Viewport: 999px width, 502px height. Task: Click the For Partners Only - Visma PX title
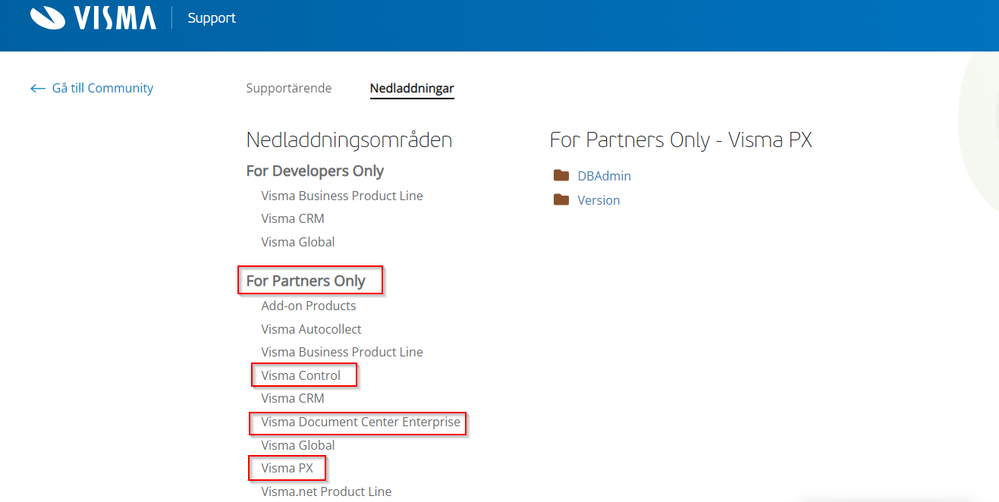681,140
